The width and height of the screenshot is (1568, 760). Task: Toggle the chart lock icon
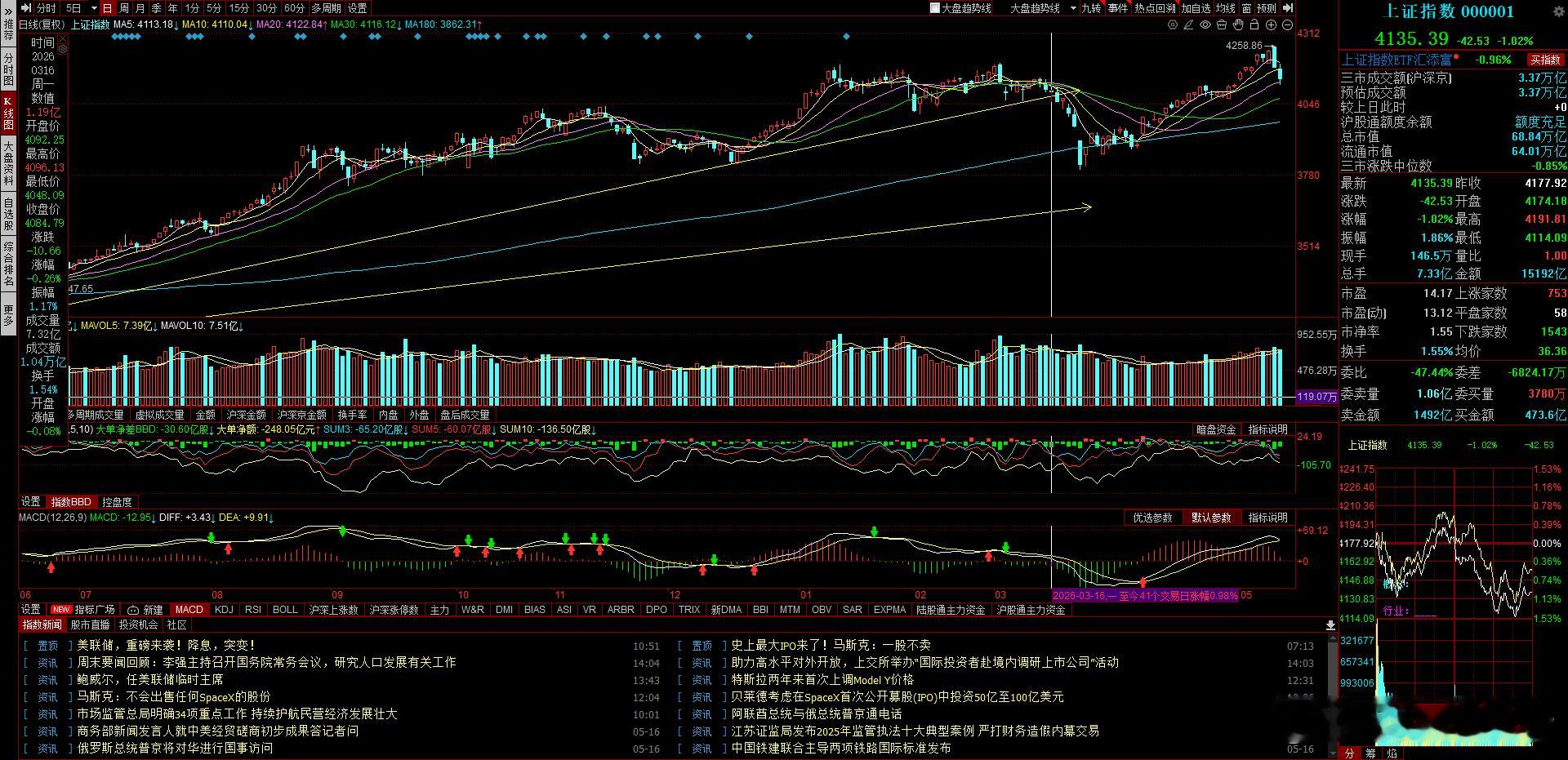pyautogui.click(x=1254, y=24)
